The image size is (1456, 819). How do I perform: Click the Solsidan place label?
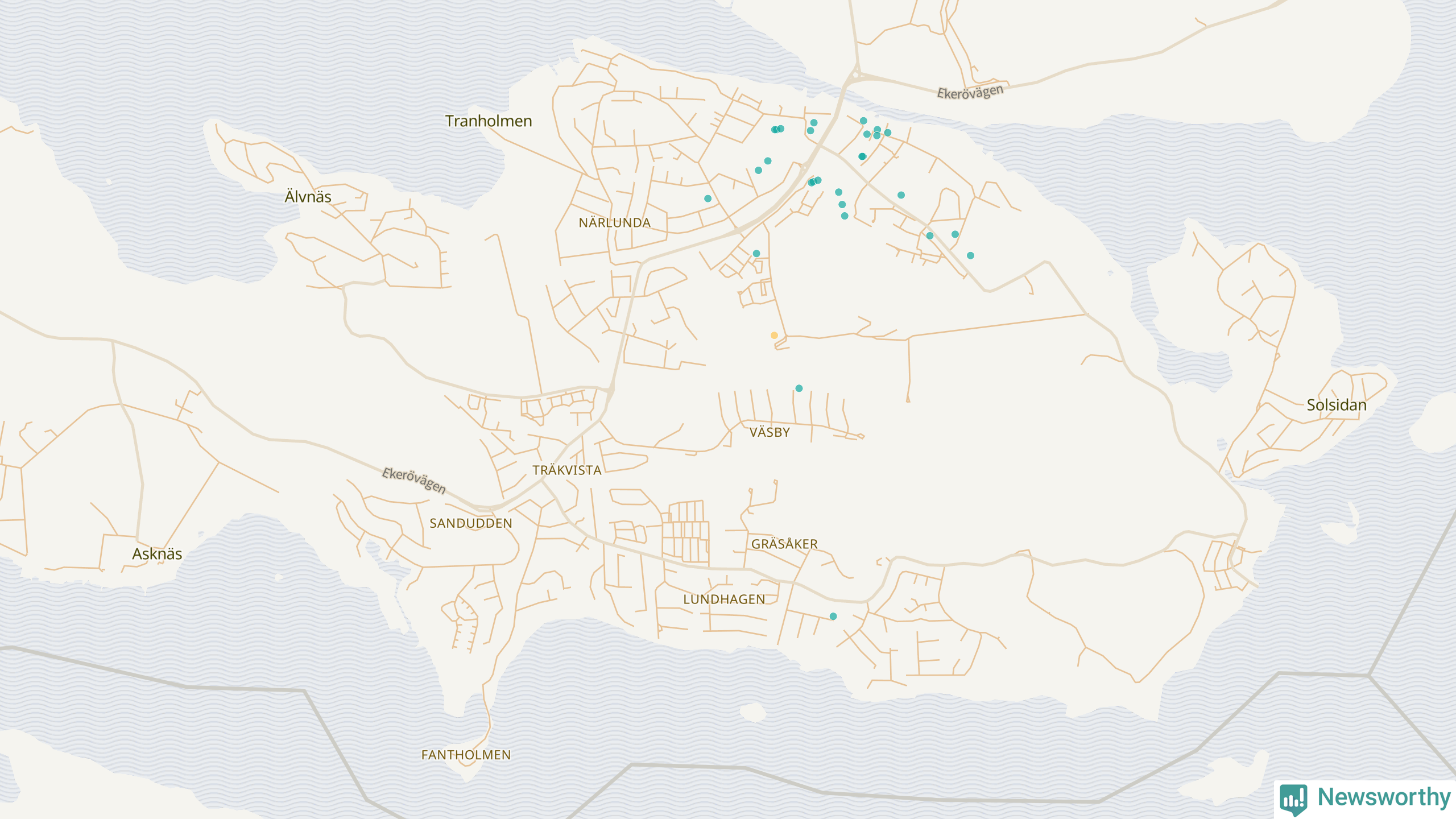click(x=1336, y=405)
